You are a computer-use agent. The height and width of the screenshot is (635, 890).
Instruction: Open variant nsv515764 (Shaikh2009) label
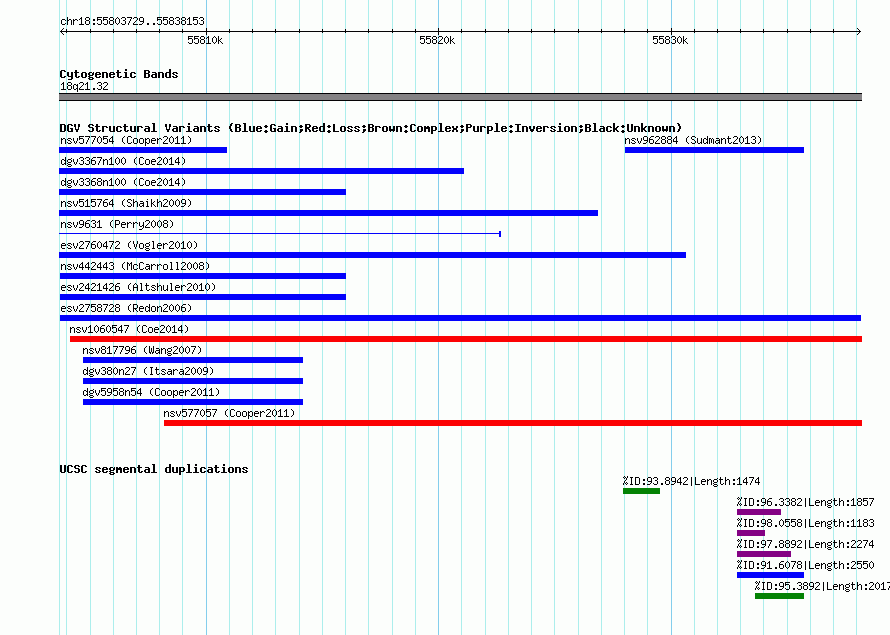pyautogui.click(x=126, y=203)
